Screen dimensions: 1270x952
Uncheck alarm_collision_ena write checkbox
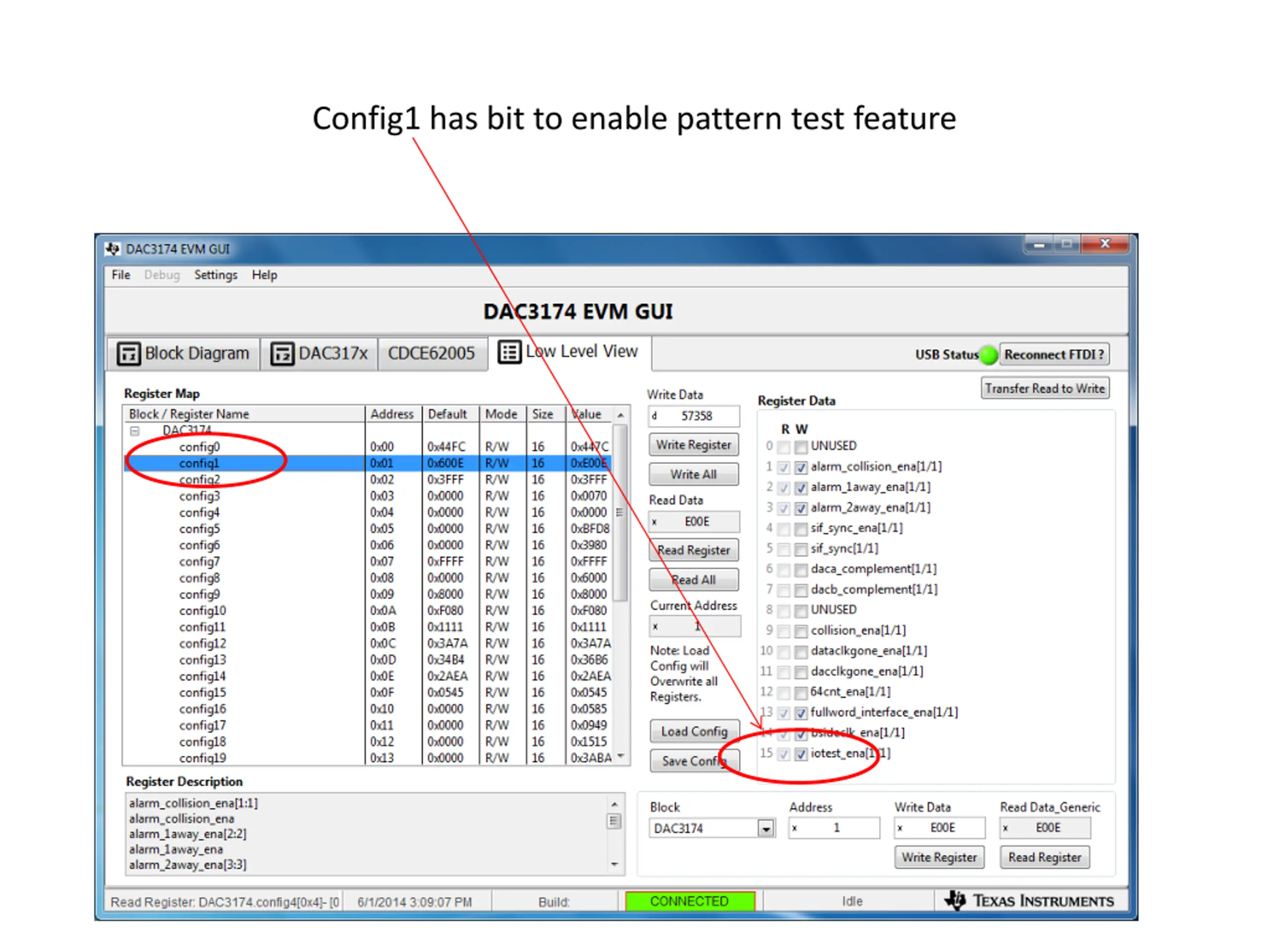[x=801, y=467]
